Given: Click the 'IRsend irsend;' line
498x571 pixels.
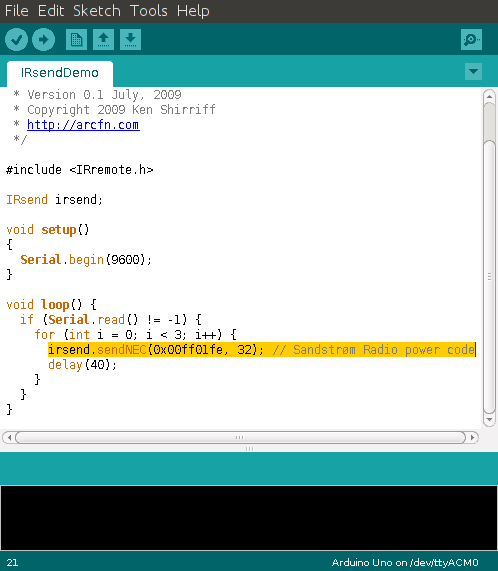Looking at the screenshot, I should 54,200.
